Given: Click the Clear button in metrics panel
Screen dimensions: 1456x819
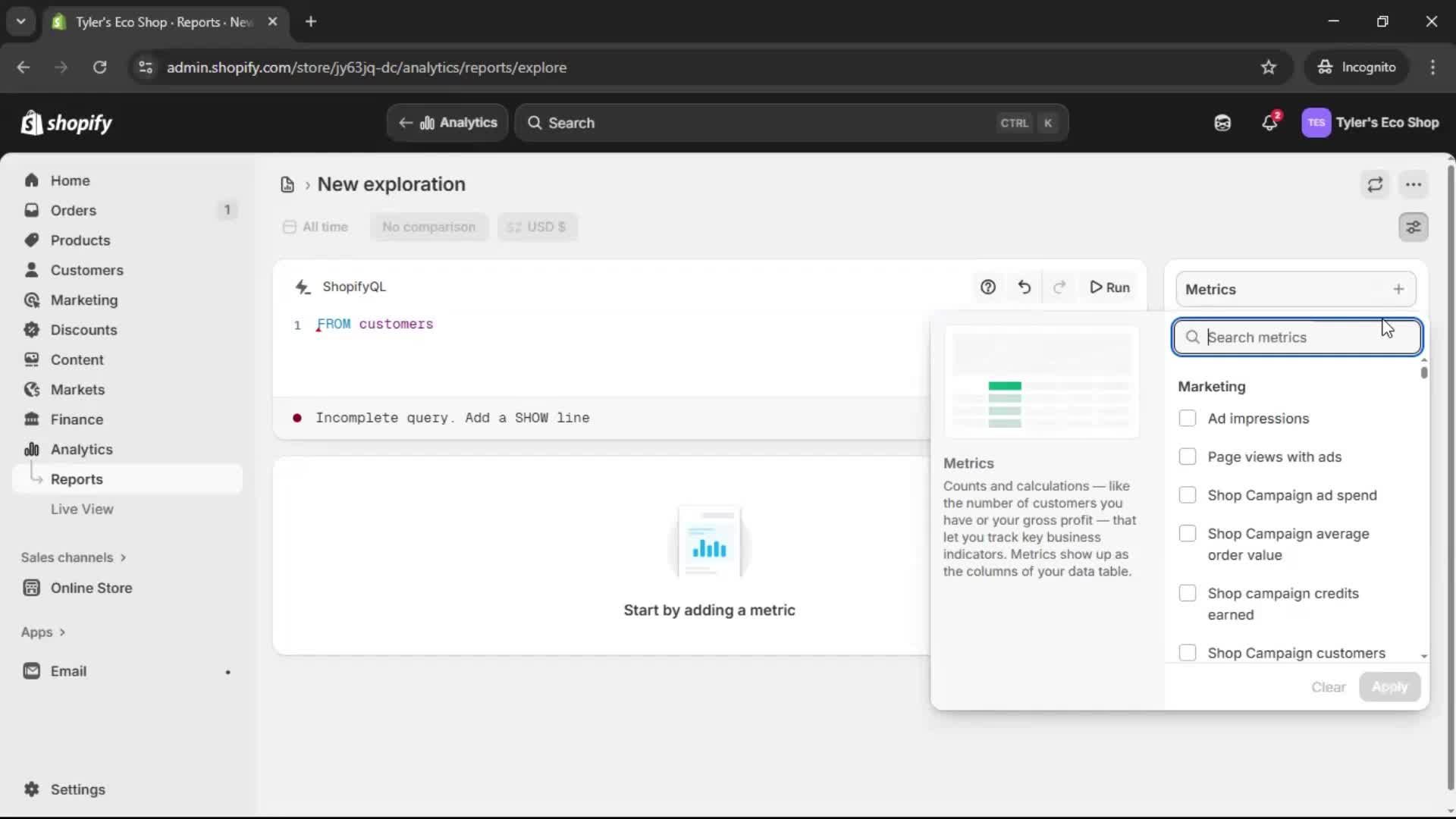Looking at the screenshot, I should (x=1328, y=687).
